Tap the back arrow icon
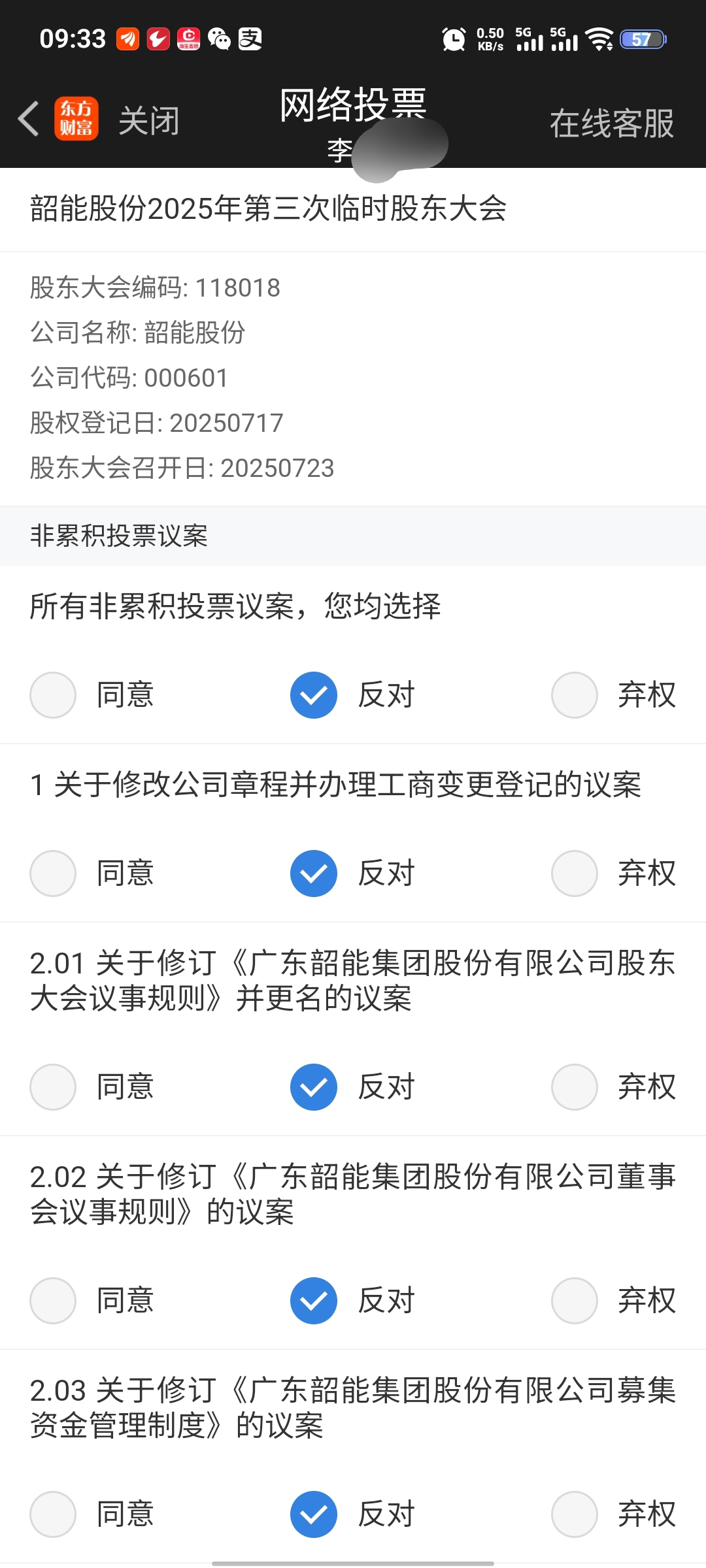This screenshot has width=706, height=1568. click(x=28, y=119)
